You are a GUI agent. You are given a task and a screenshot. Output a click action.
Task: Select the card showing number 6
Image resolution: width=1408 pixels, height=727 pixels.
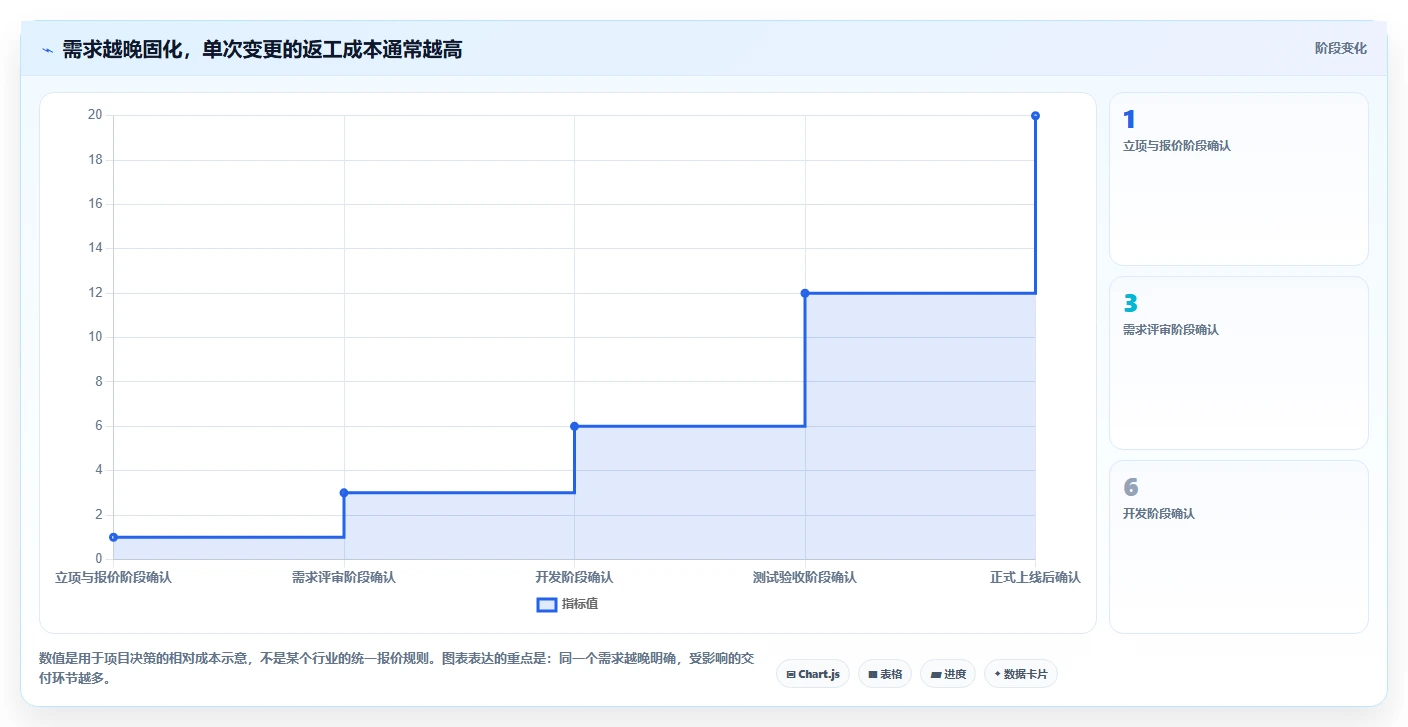pos(1238,547)
